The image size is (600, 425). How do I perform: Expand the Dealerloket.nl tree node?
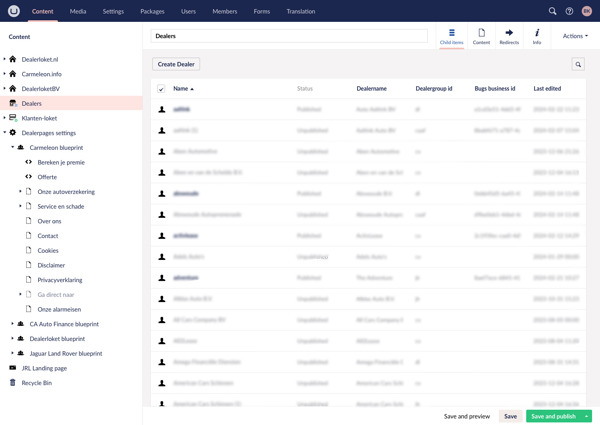coord(4,59)
